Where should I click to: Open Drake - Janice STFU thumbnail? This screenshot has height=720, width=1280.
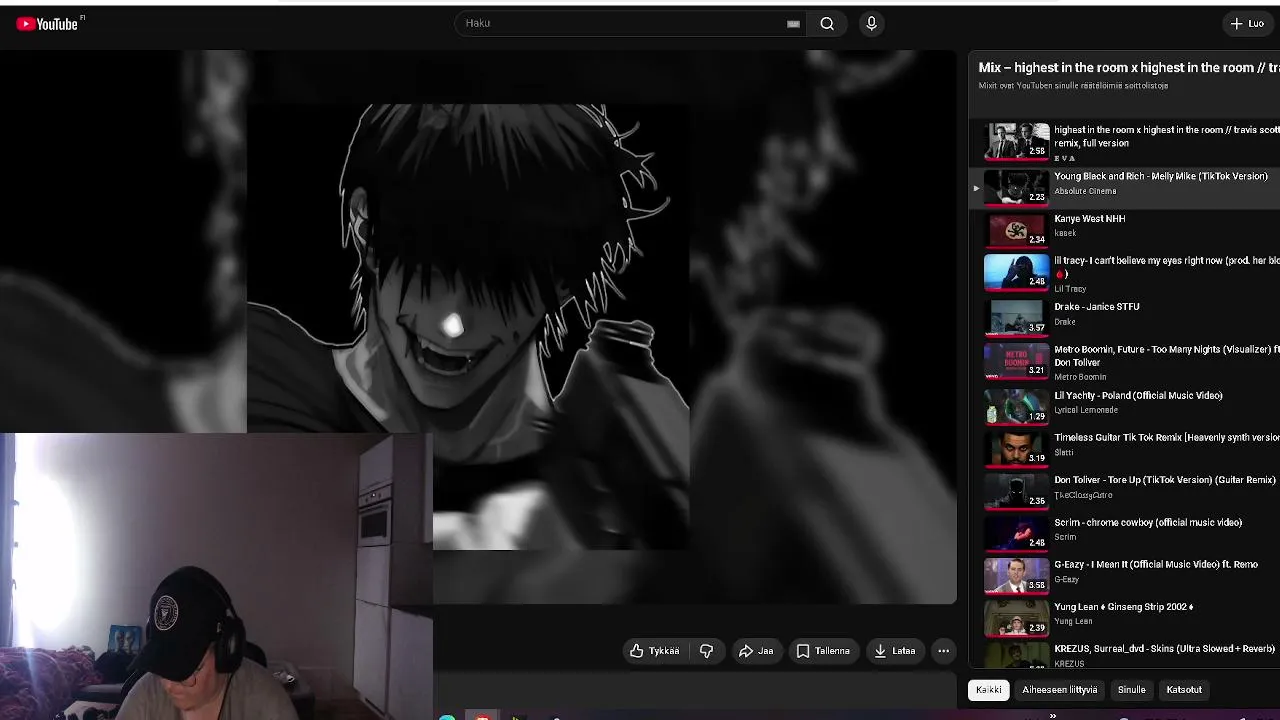pos(1017,318)
